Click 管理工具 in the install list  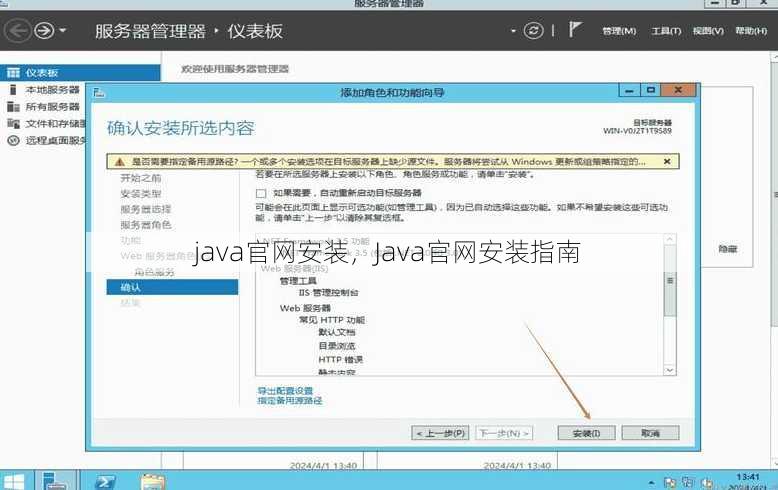pos(298,281)
